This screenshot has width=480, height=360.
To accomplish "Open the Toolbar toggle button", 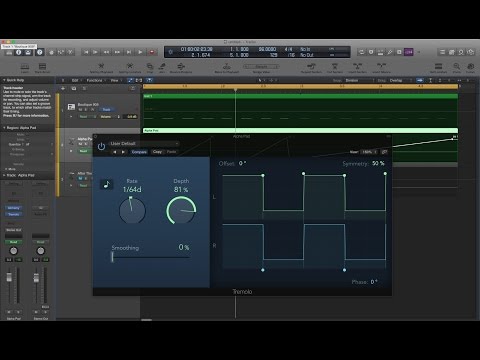I will pos(28,52).
